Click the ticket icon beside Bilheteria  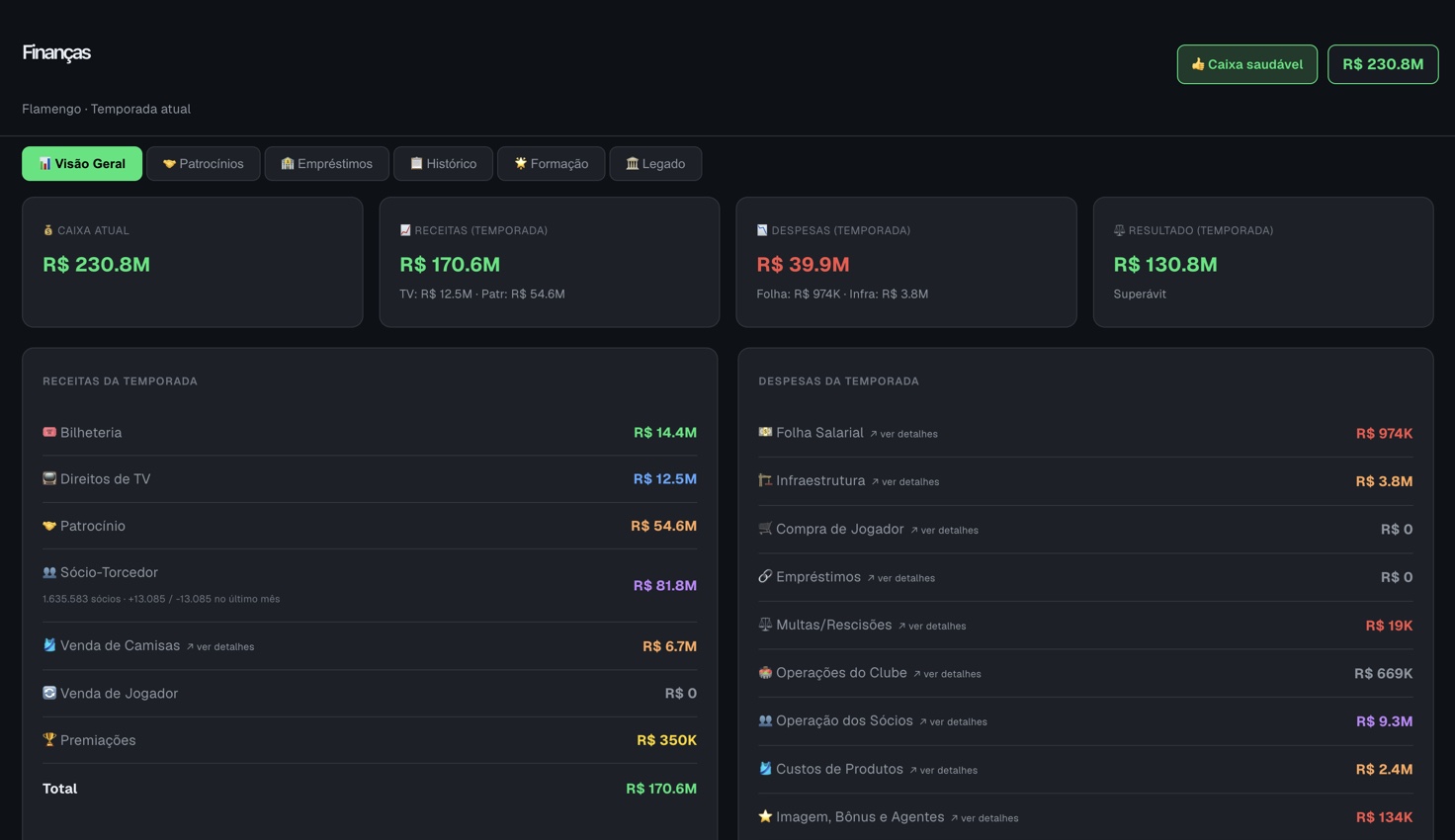(x=49, y=432)
